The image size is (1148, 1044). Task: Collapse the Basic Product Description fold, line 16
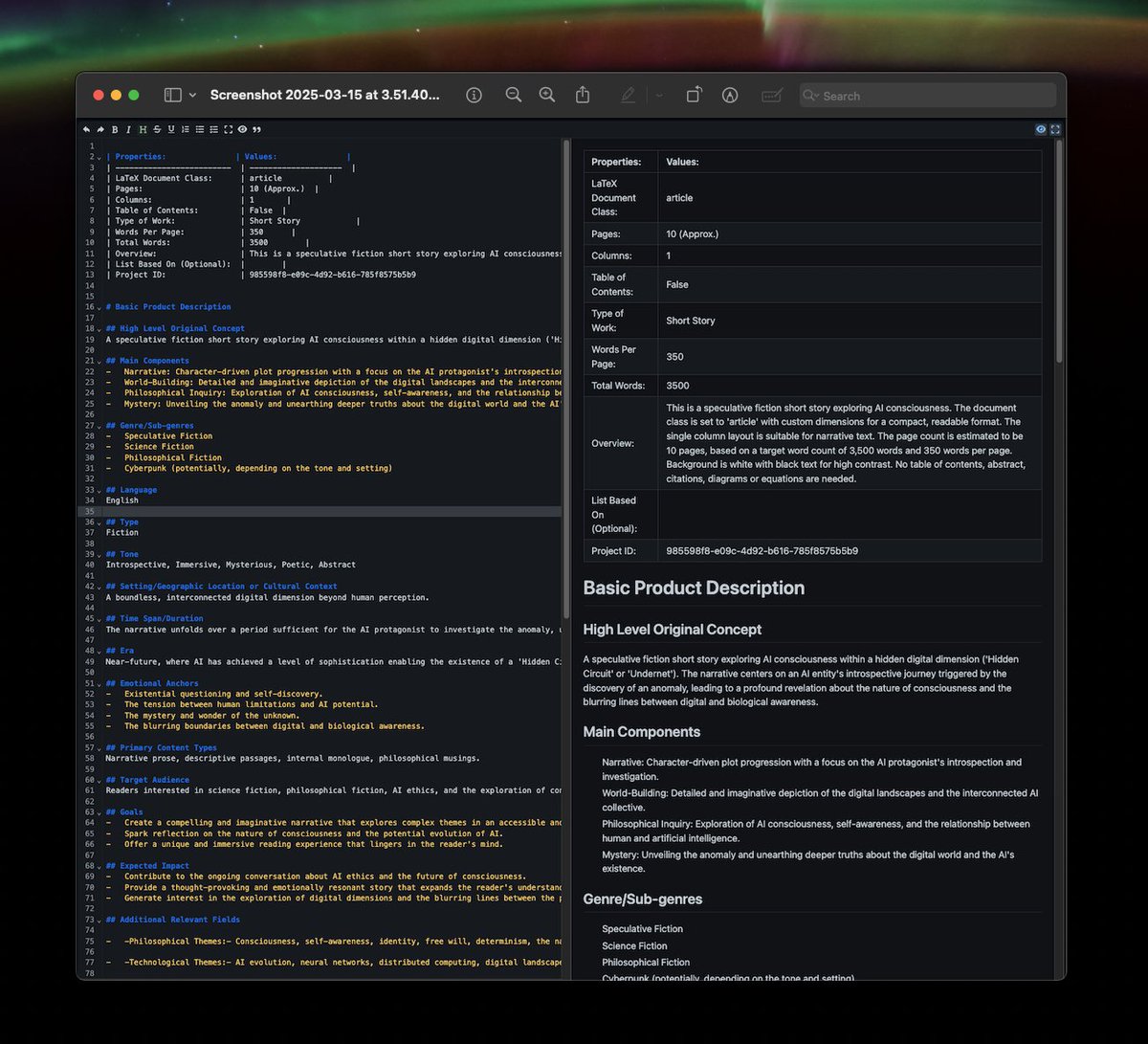pos(99,307)
